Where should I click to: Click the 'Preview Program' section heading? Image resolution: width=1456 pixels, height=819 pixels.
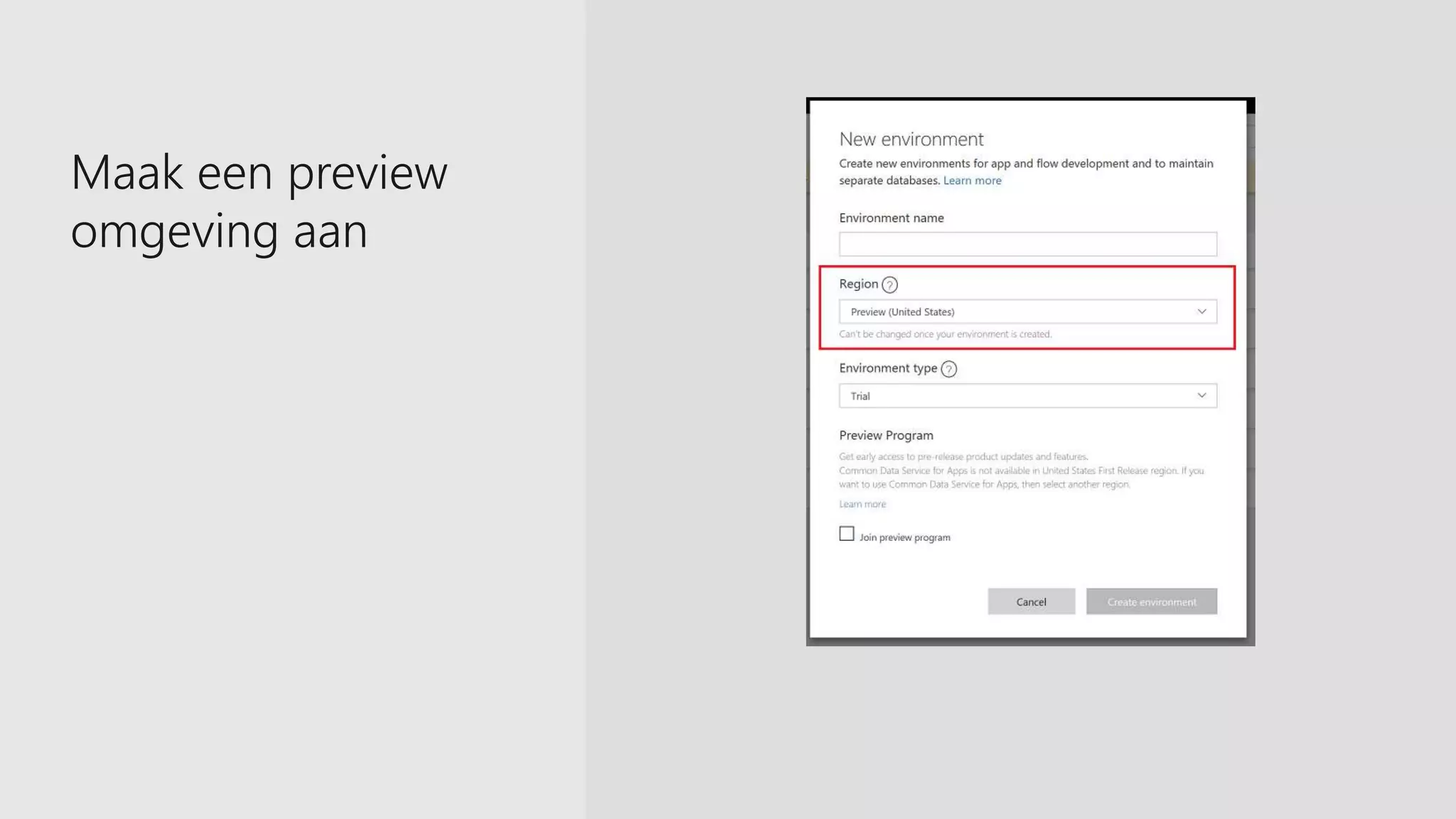click(x=886, y=435)
